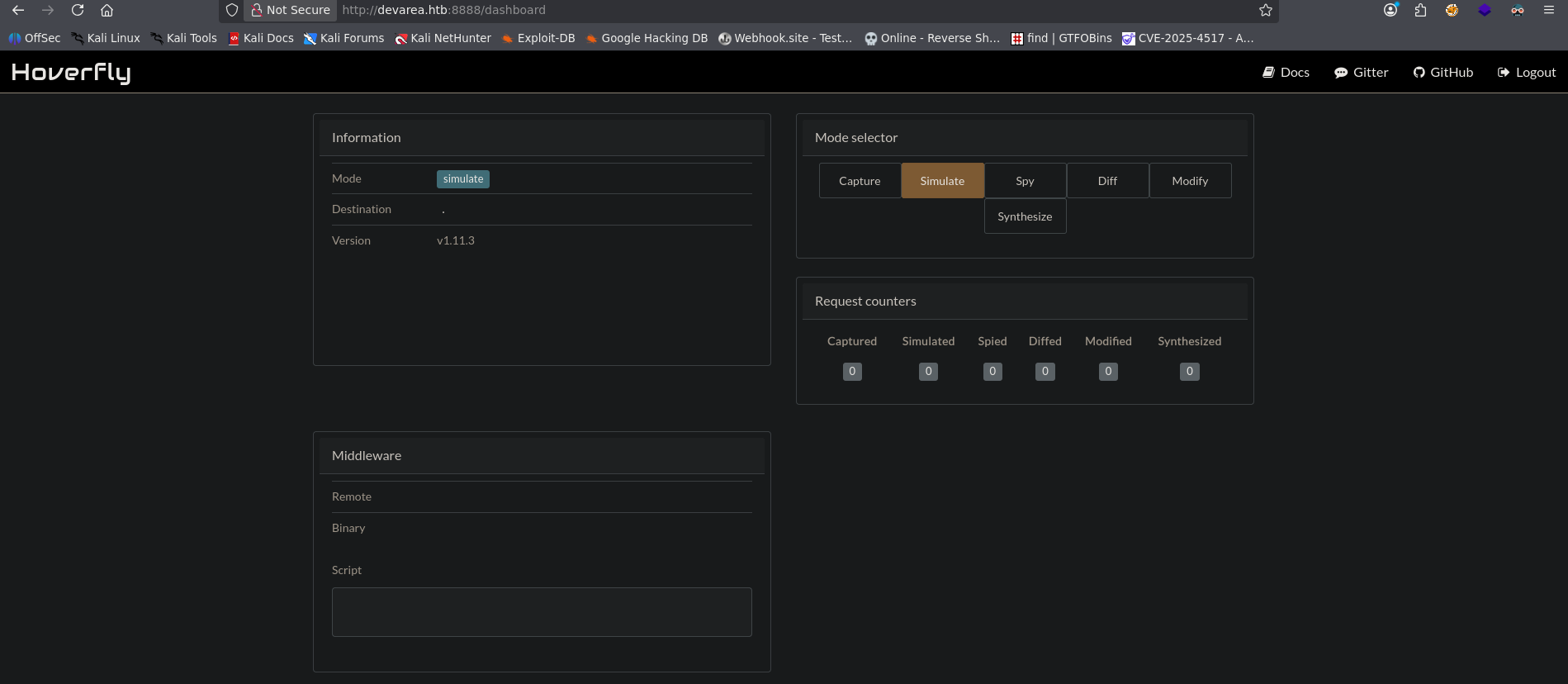Image resolution: width=1568 pixels, height=684 pixels.
Task: Switch to Spy mode
Action: 1025,181
